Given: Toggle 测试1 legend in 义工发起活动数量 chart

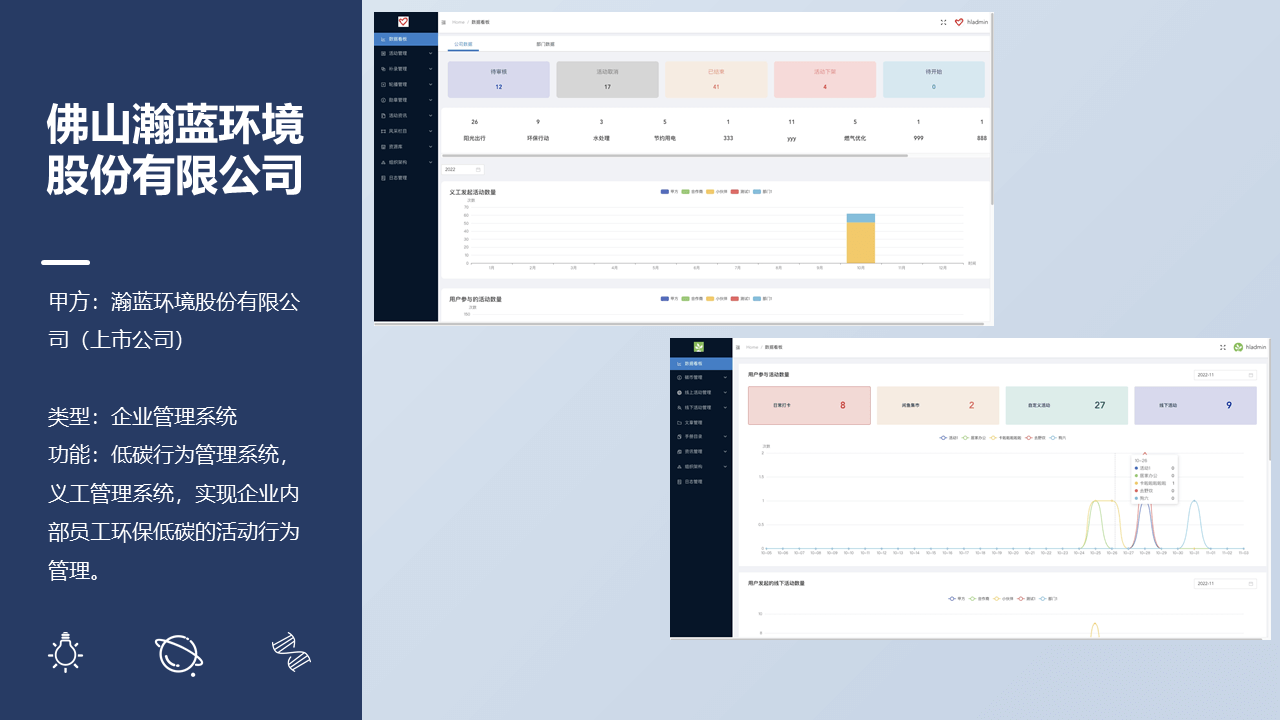Looking at the screenshot, I should pyautogui.click(x=740, y=191).
